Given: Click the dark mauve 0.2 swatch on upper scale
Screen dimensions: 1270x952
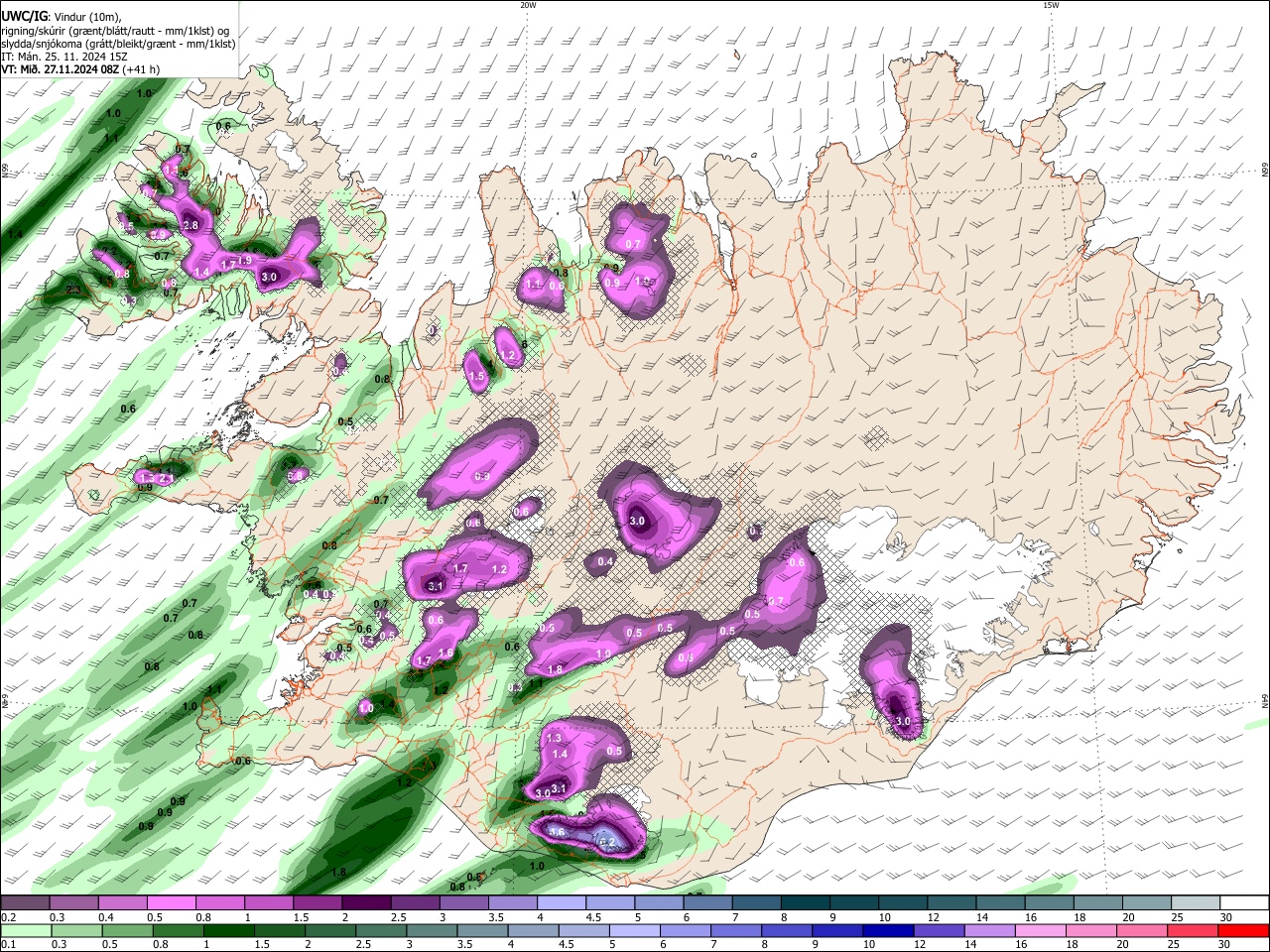Looking at the screenshot, I should 25,903.
